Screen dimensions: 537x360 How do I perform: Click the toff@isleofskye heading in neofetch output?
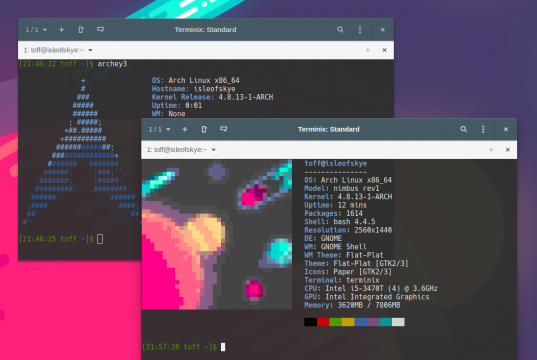(x=336, y=163)
